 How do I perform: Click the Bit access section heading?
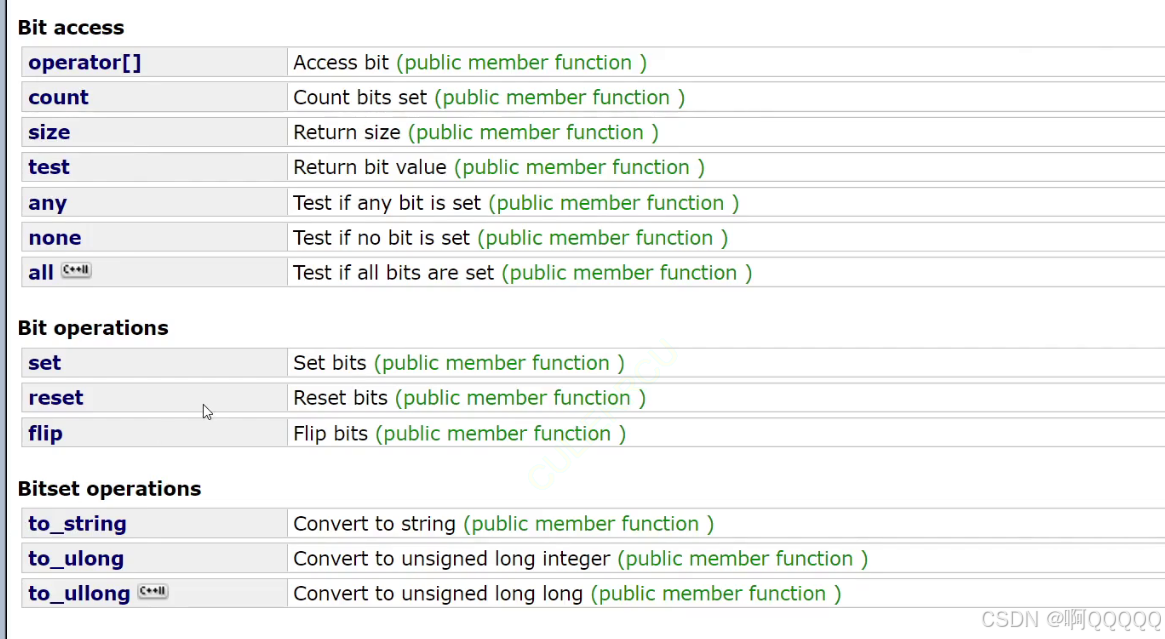coord(71,27)
